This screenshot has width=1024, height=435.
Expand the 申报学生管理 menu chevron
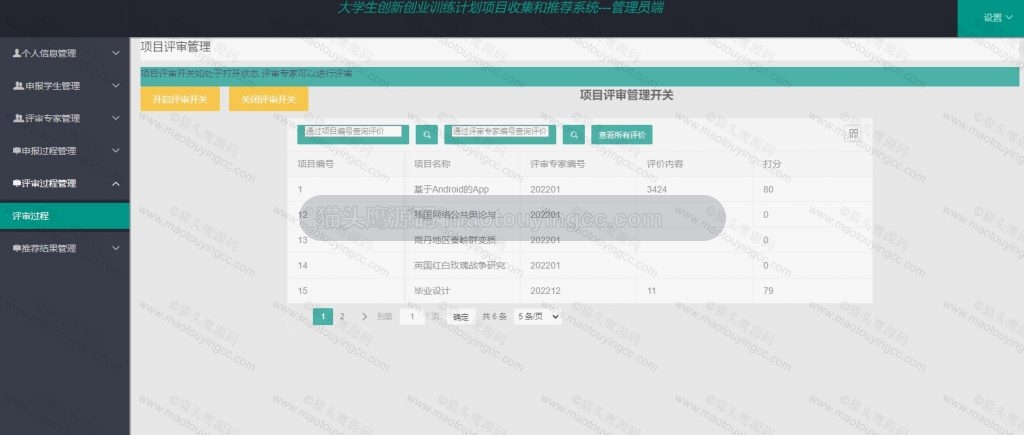coord(116,86)
